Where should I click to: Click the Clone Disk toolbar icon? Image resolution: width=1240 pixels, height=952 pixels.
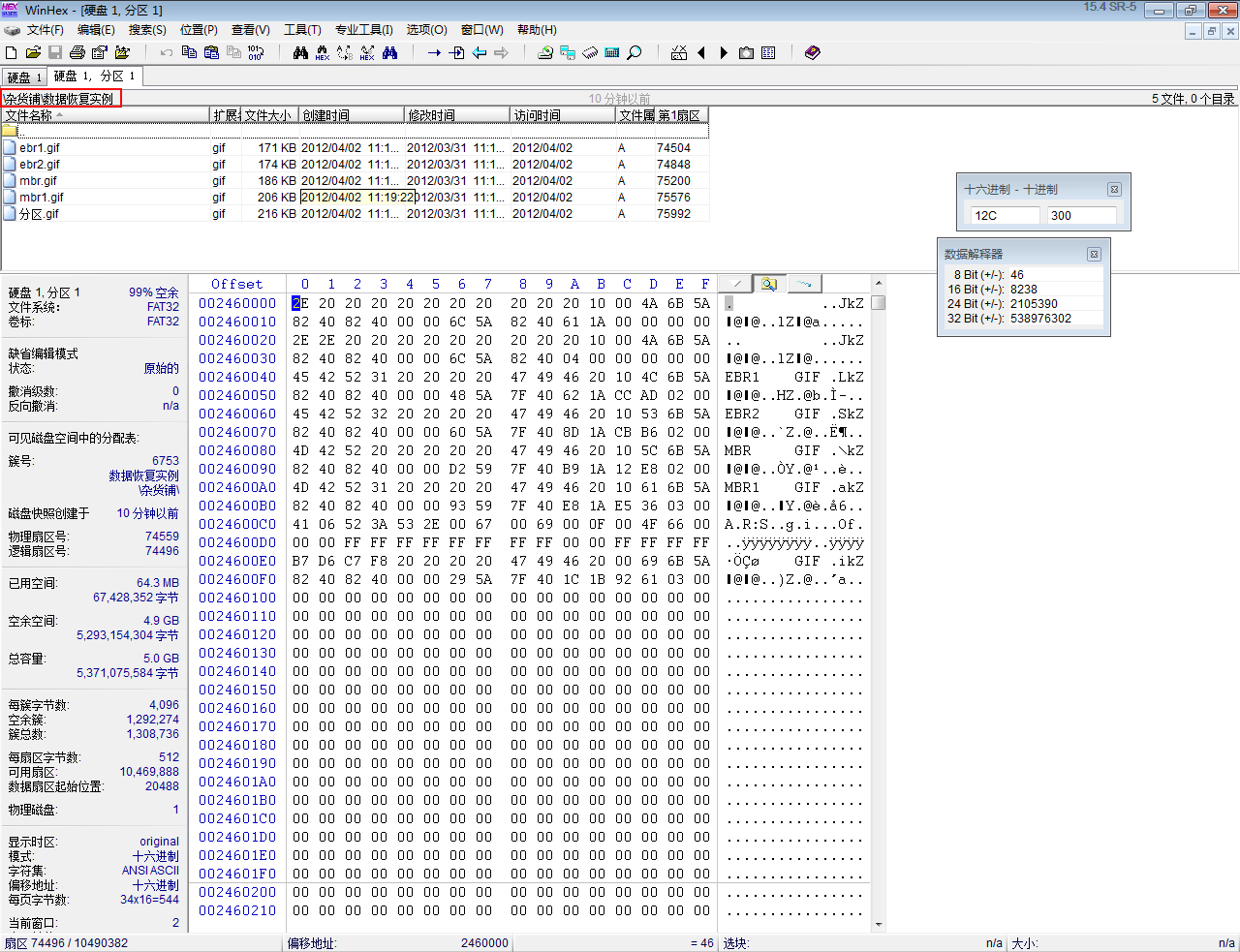[568, 52]
